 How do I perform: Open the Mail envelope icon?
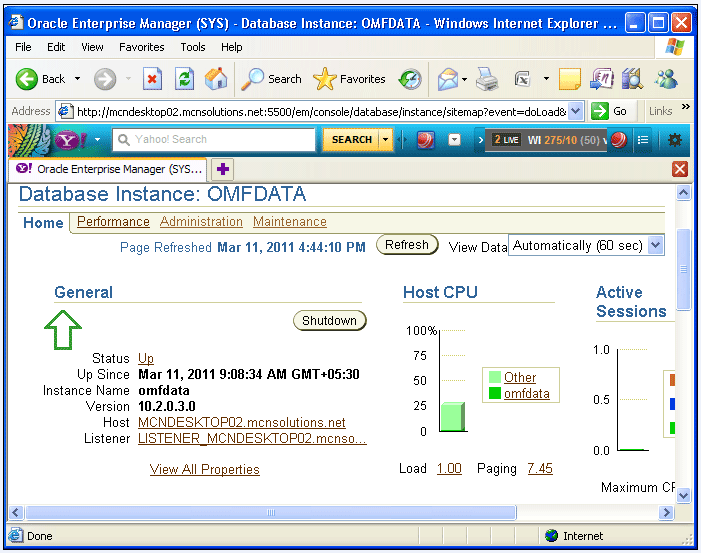click(448, 80)
